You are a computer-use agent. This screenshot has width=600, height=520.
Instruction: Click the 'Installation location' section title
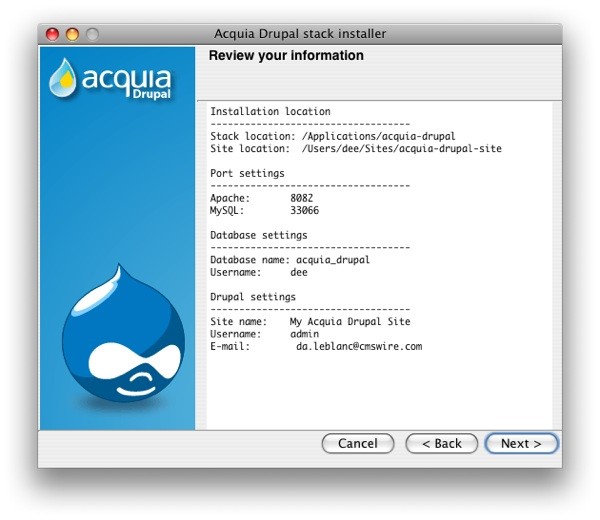(x=270, y=111)
